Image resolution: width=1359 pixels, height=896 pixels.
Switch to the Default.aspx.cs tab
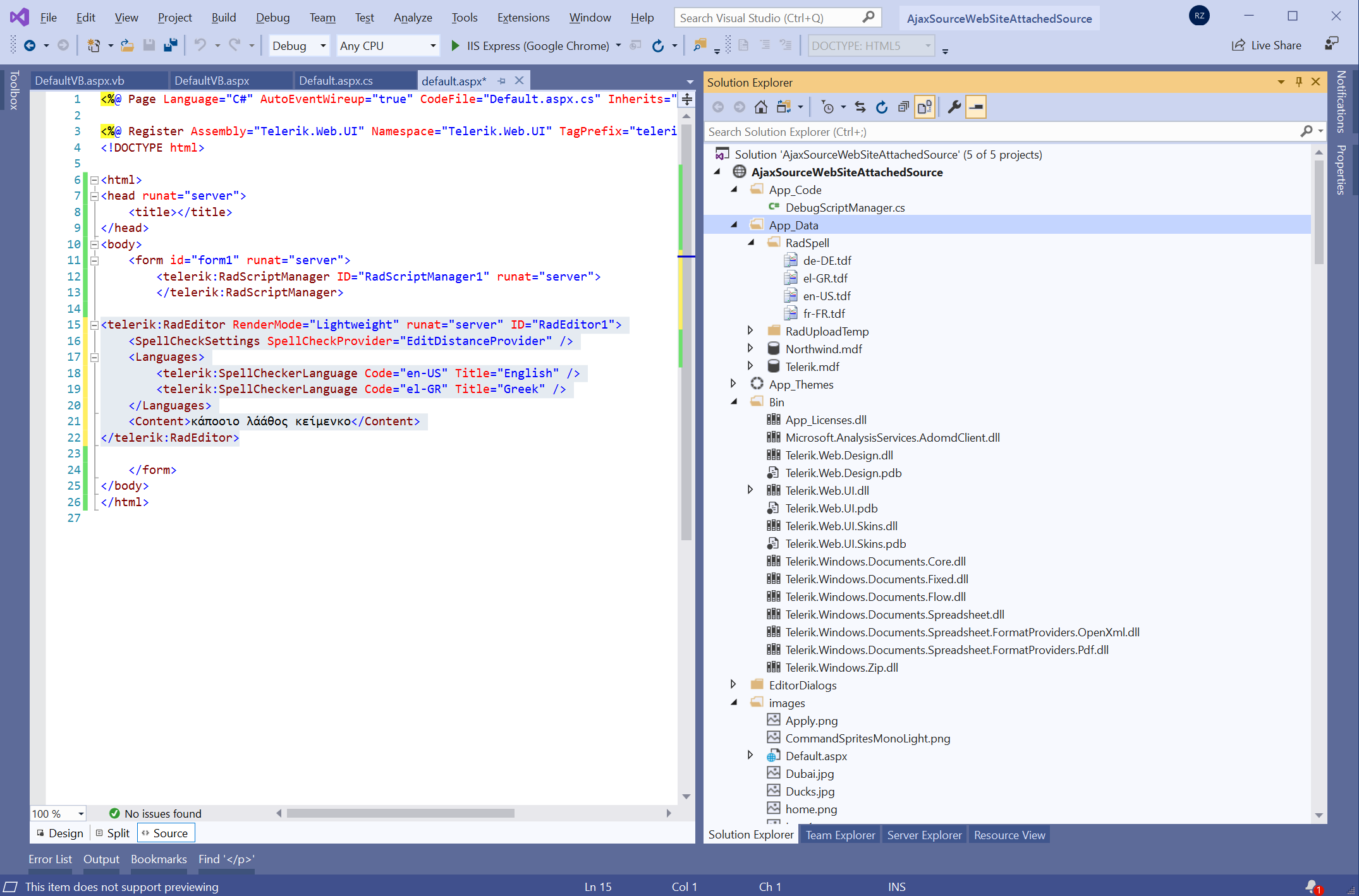pyautogui.click(x=336, y=81)
